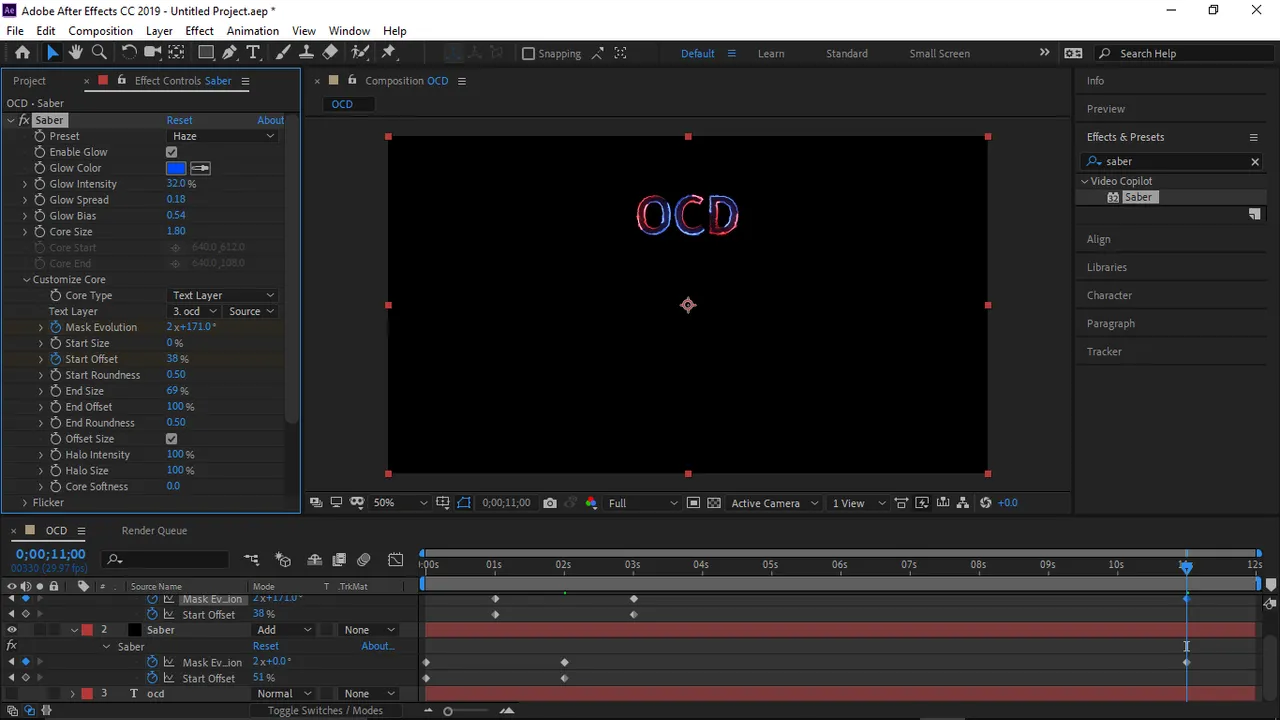Take snapshot with camera icon
The width and height of the screenshot is (1280, 720).
pyautogui.click(x=550, y=503)
